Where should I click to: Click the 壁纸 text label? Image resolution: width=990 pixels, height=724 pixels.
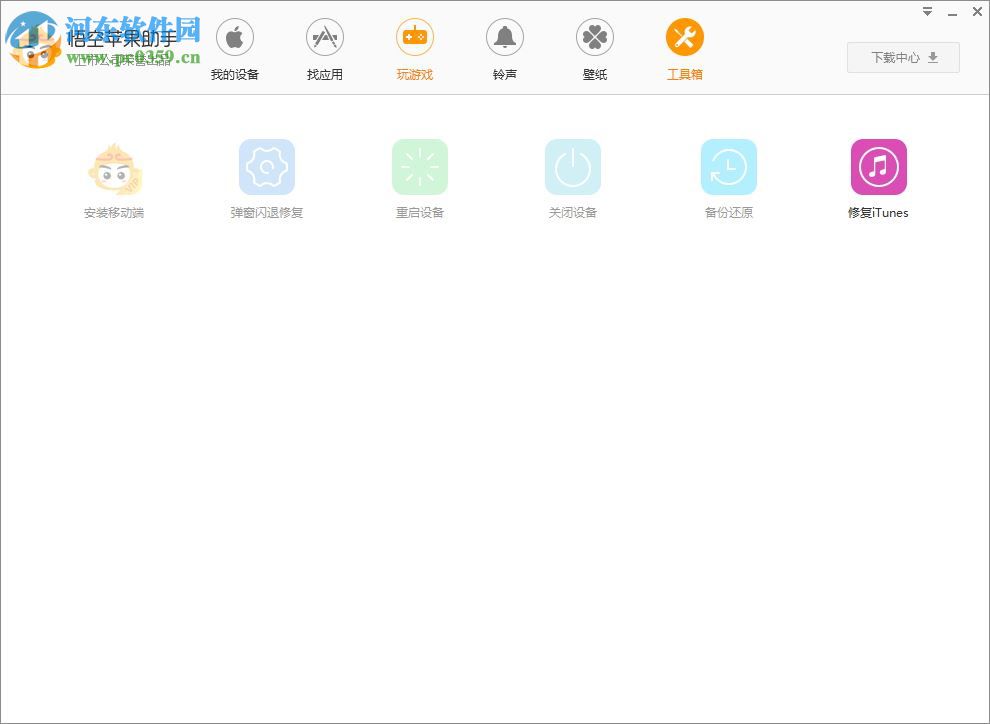[x=594, y=73]
